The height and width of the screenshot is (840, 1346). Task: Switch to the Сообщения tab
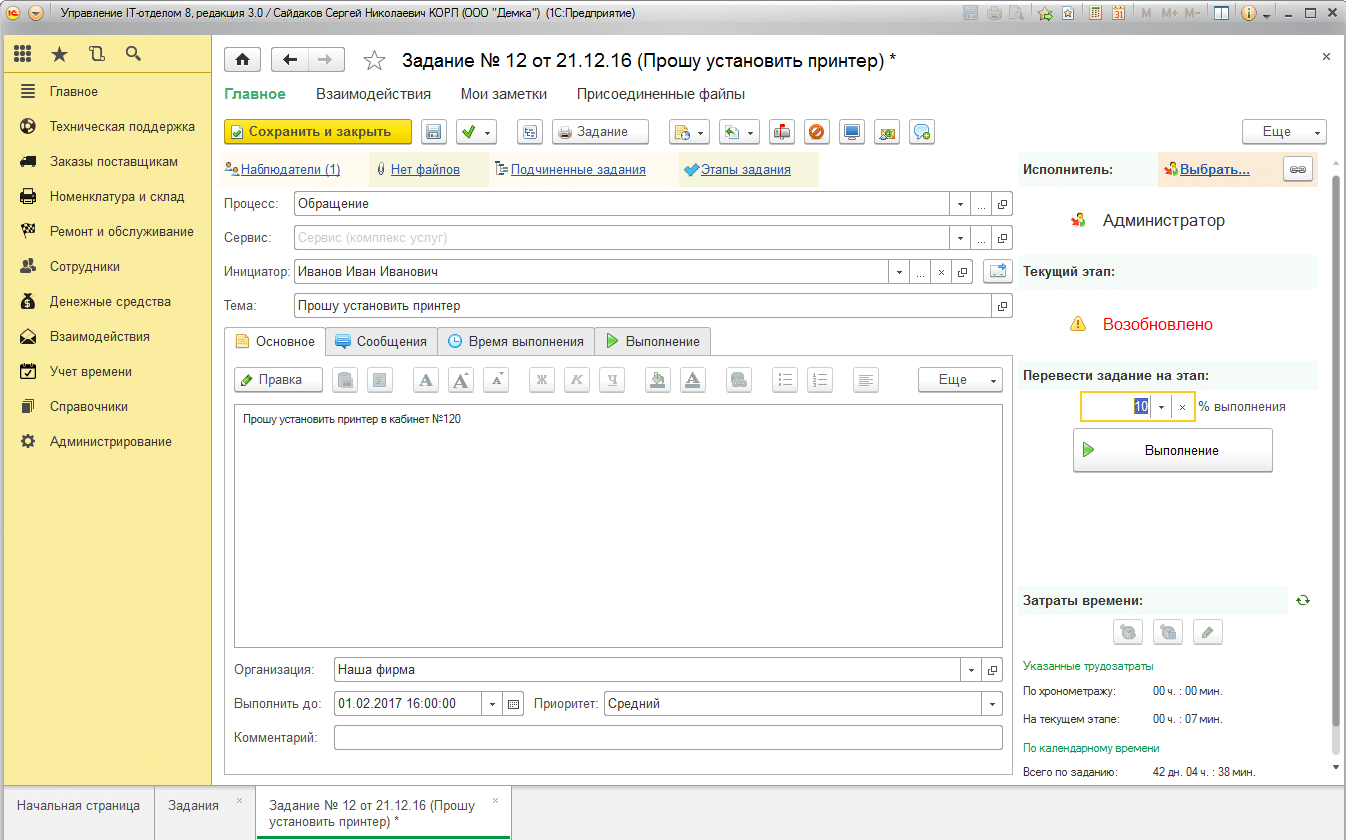tap(381, 341)
